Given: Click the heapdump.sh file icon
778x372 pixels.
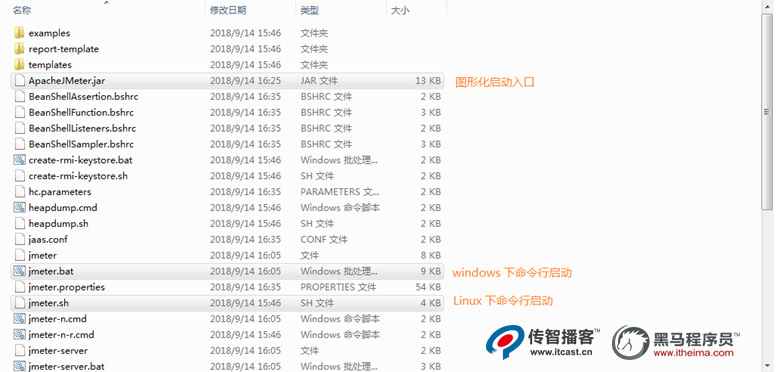Looking at the screenshot, I should pos(19,224).
